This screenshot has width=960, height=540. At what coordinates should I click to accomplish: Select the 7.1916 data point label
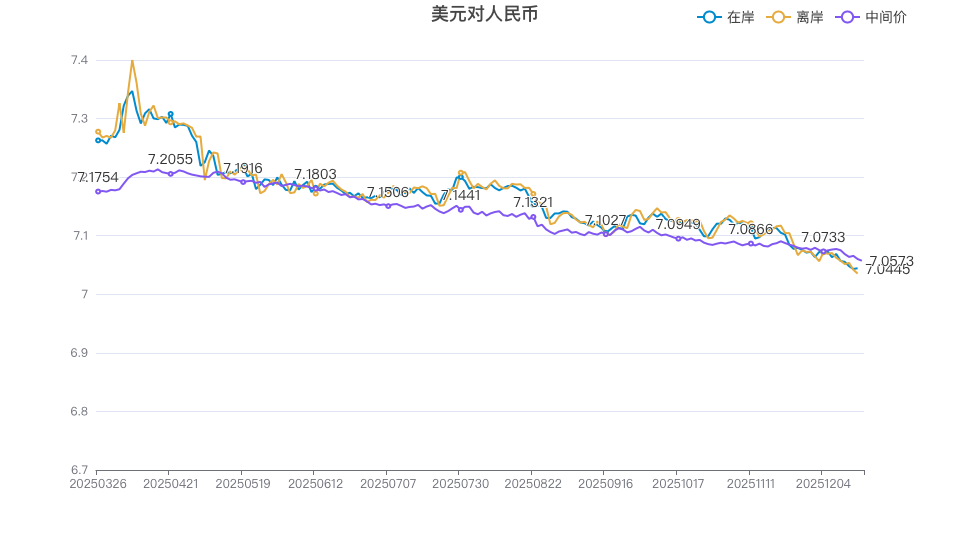click(x=243, y=168)
